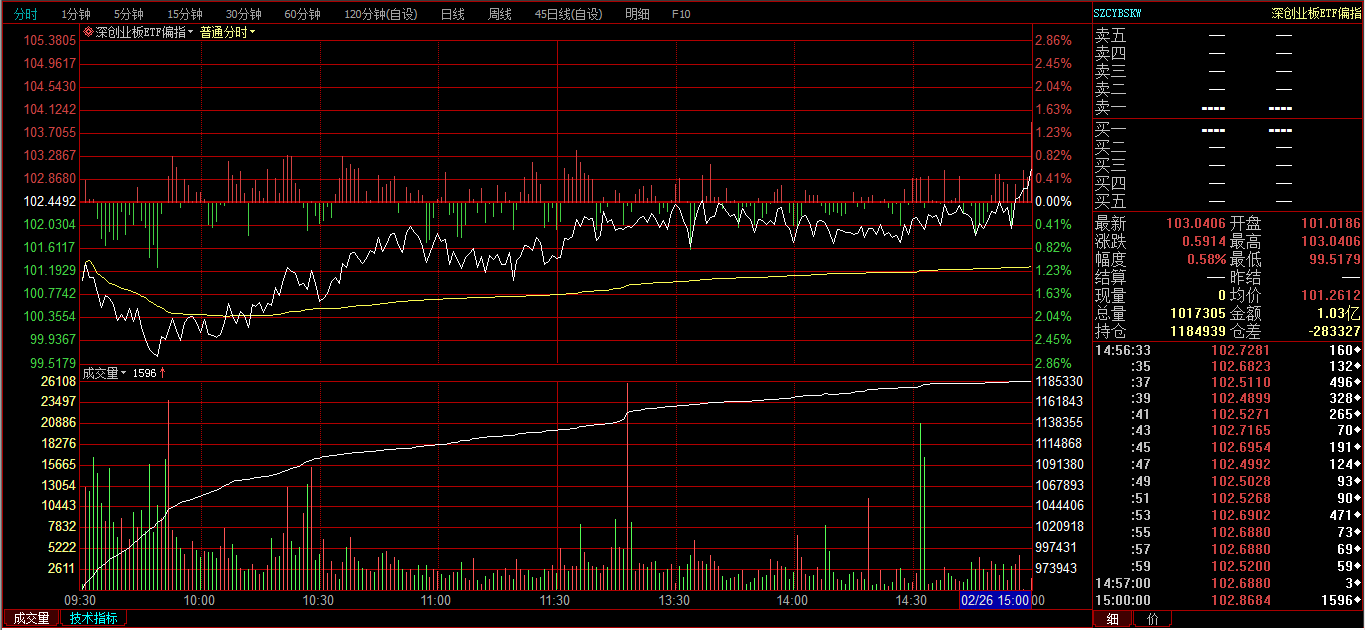Image resolution: width=1365 pixels, height=630 pixels.
Task: Select the 价 tab under trade list
Action: (x=1153, y=619)
